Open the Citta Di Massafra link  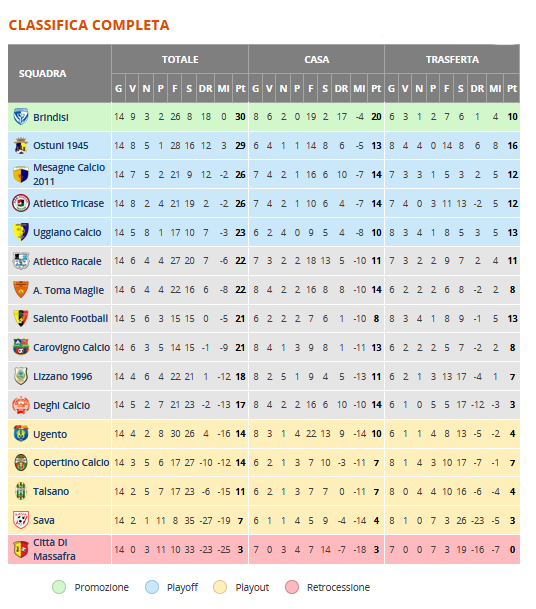click(x=54, y=549)
